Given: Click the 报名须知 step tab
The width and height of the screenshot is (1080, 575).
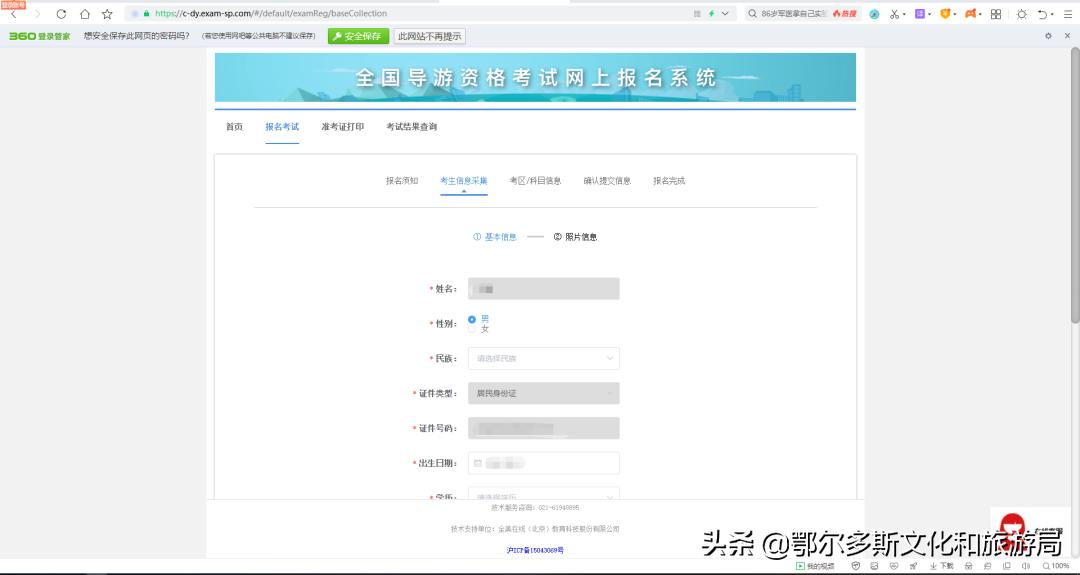Looking at the screenshot, I should (402, 180).
